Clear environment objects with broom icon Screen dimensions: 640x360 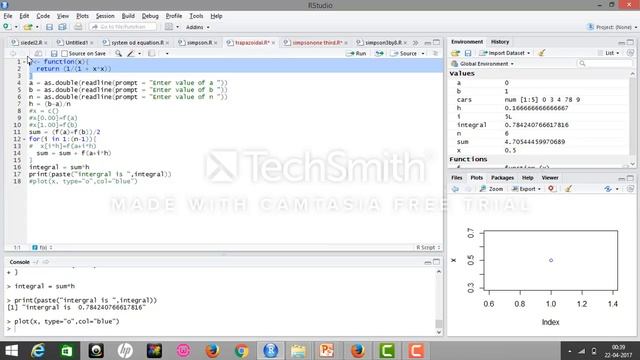[x=542, y=53]
